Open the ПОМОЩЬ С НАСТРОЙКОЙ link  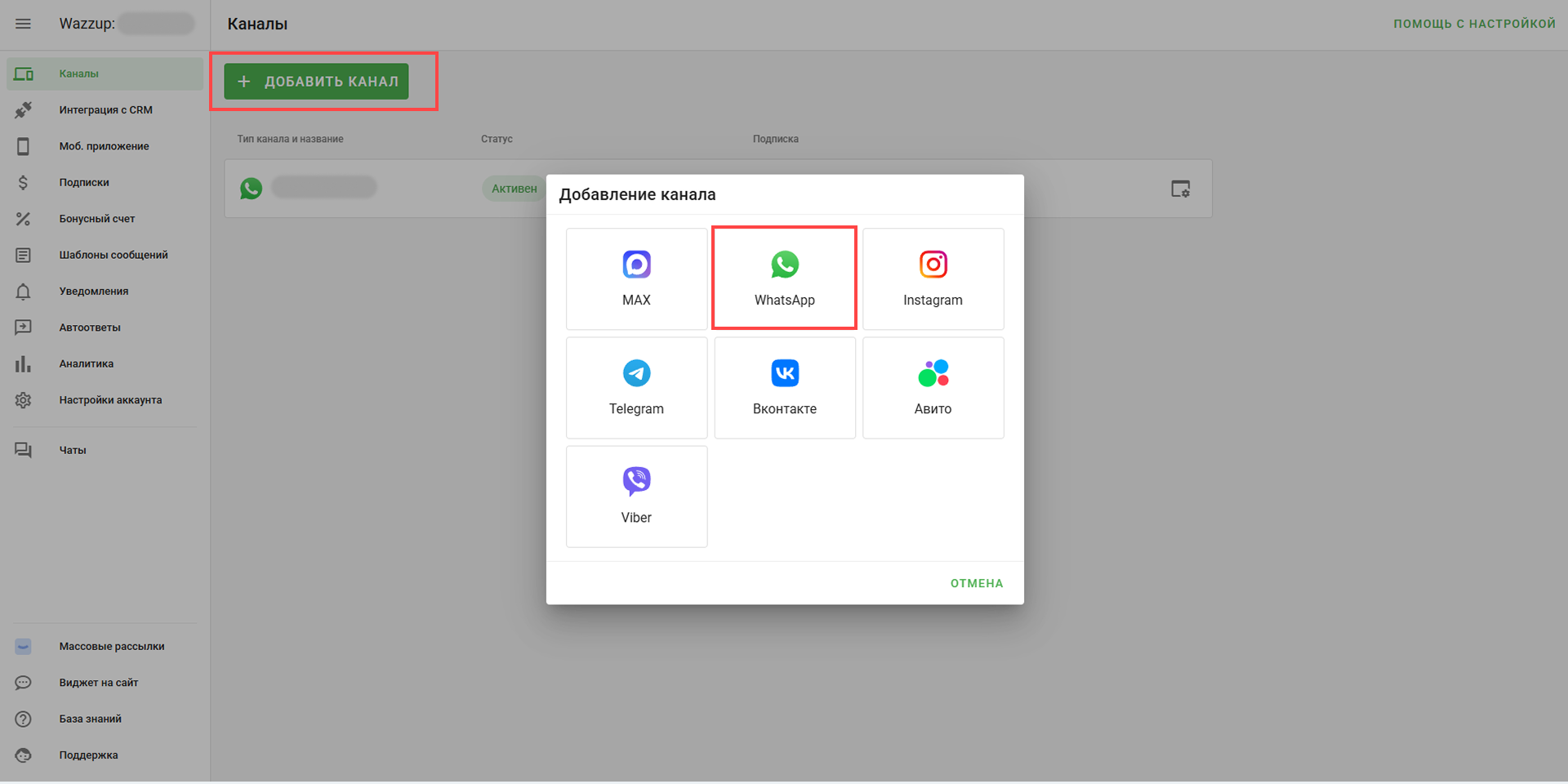1474,24
